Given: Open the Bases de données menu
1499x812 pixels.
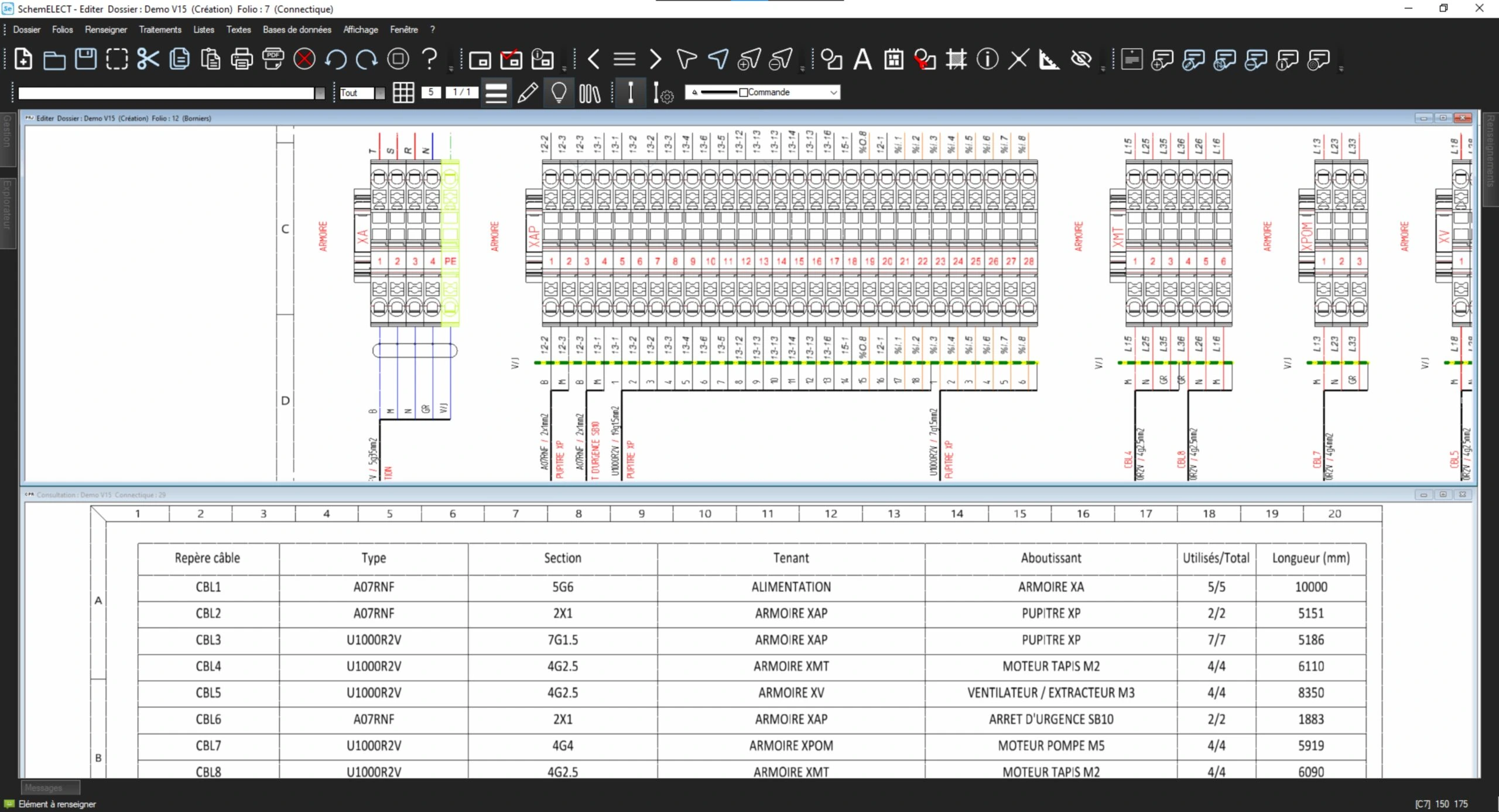Looking at the screenshot, I should (x=296, y=29).
